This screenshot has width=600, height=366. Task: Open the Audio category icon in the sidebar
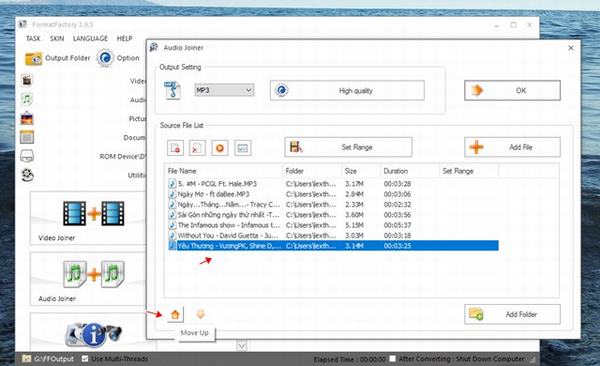pyautogui.click(x=27, y=99)
